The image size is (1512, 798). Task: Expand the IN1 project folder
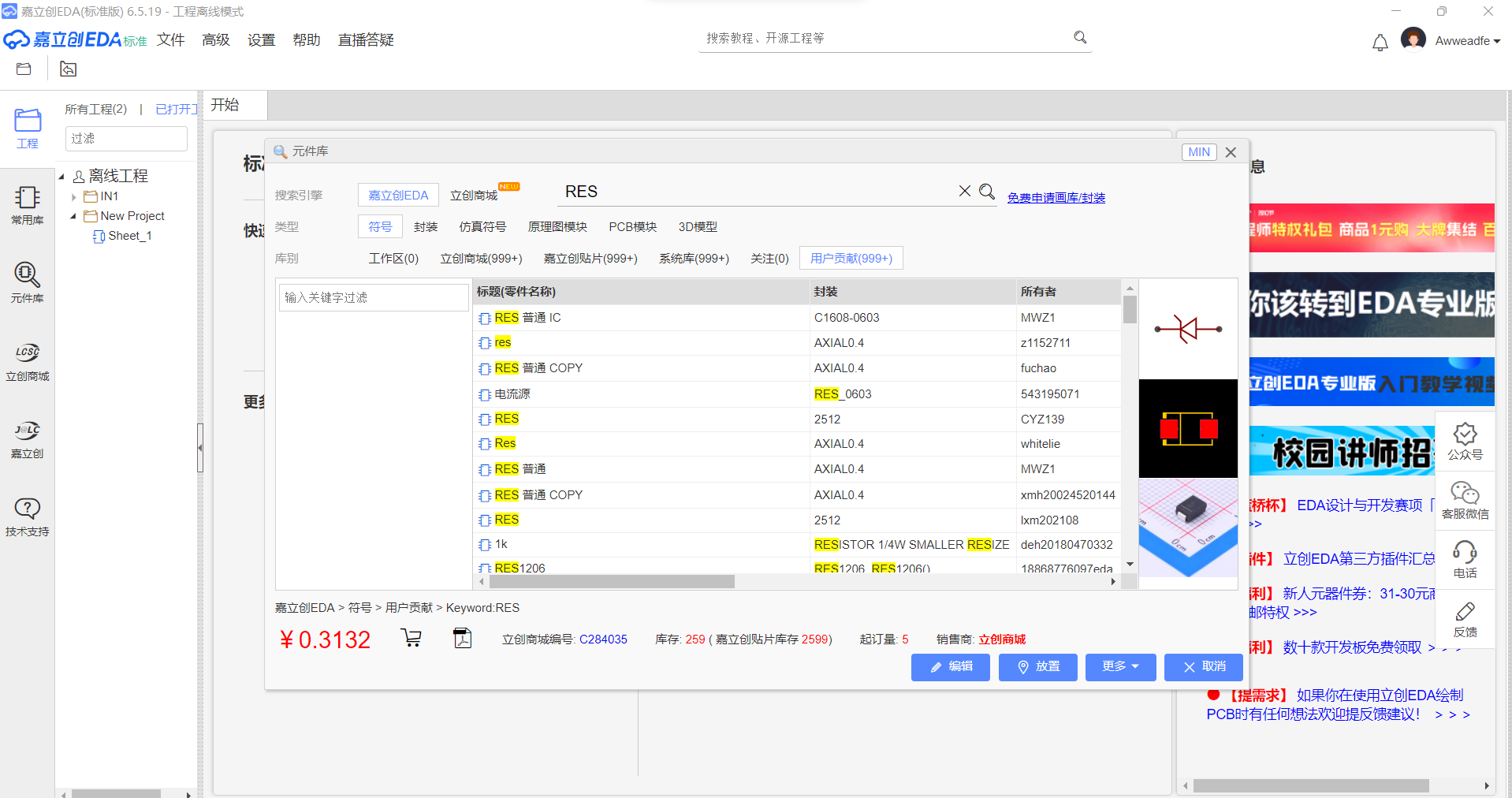coord(73,197)
